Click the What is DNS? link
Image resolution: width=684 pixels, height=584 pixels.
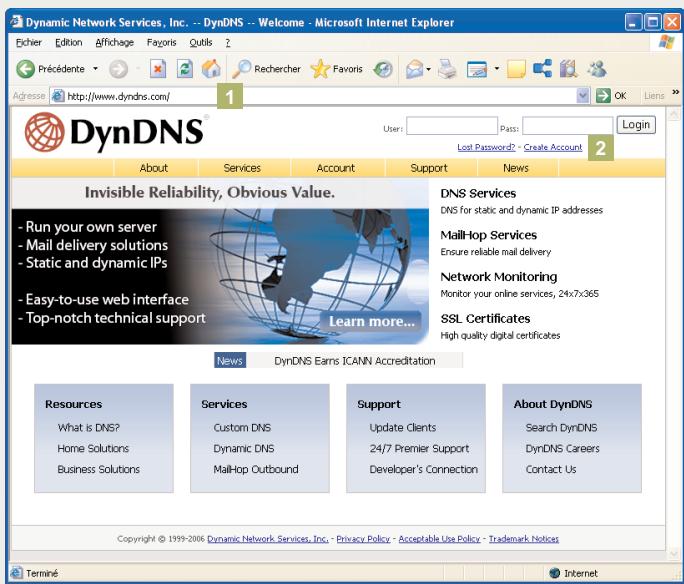[89, 427]
